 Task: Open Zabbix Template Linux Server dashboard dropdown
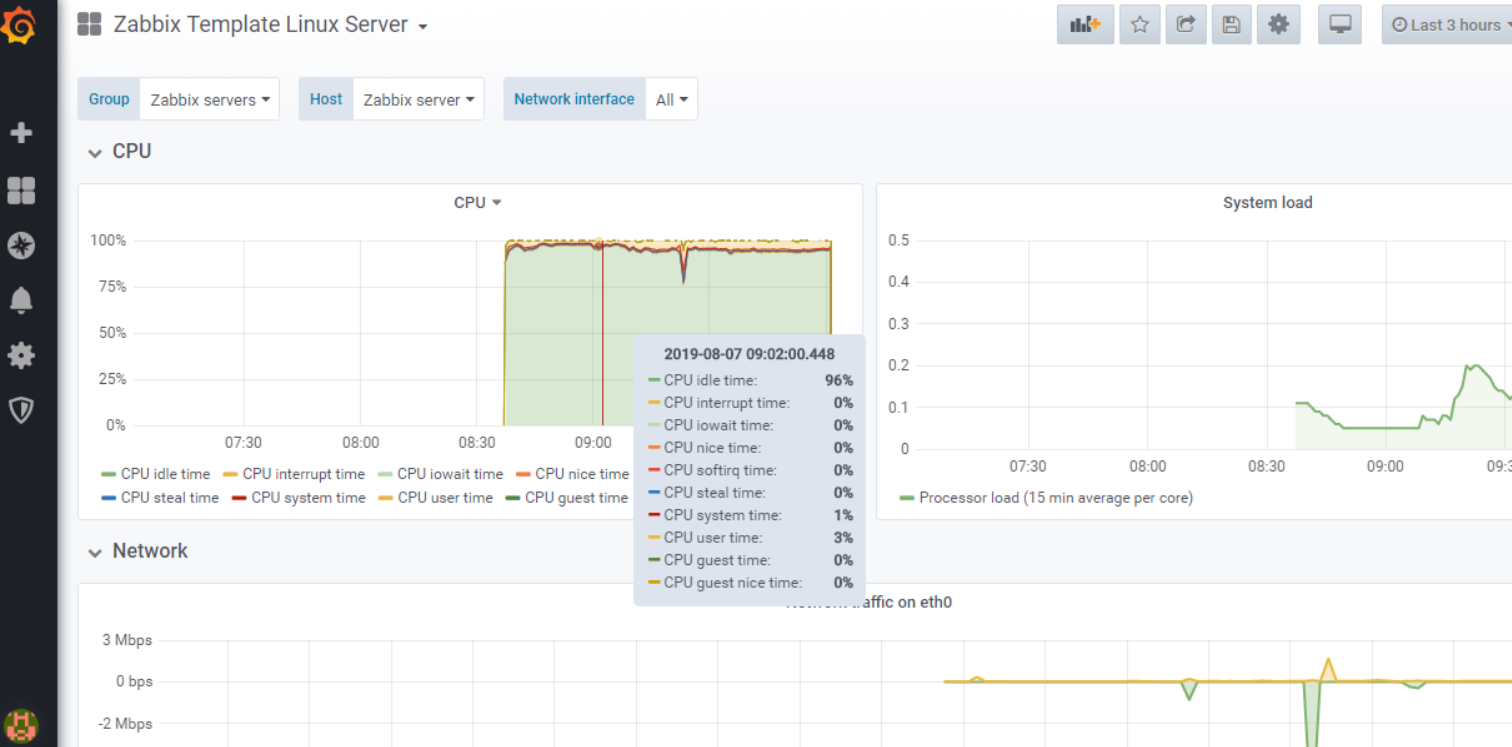270,25
